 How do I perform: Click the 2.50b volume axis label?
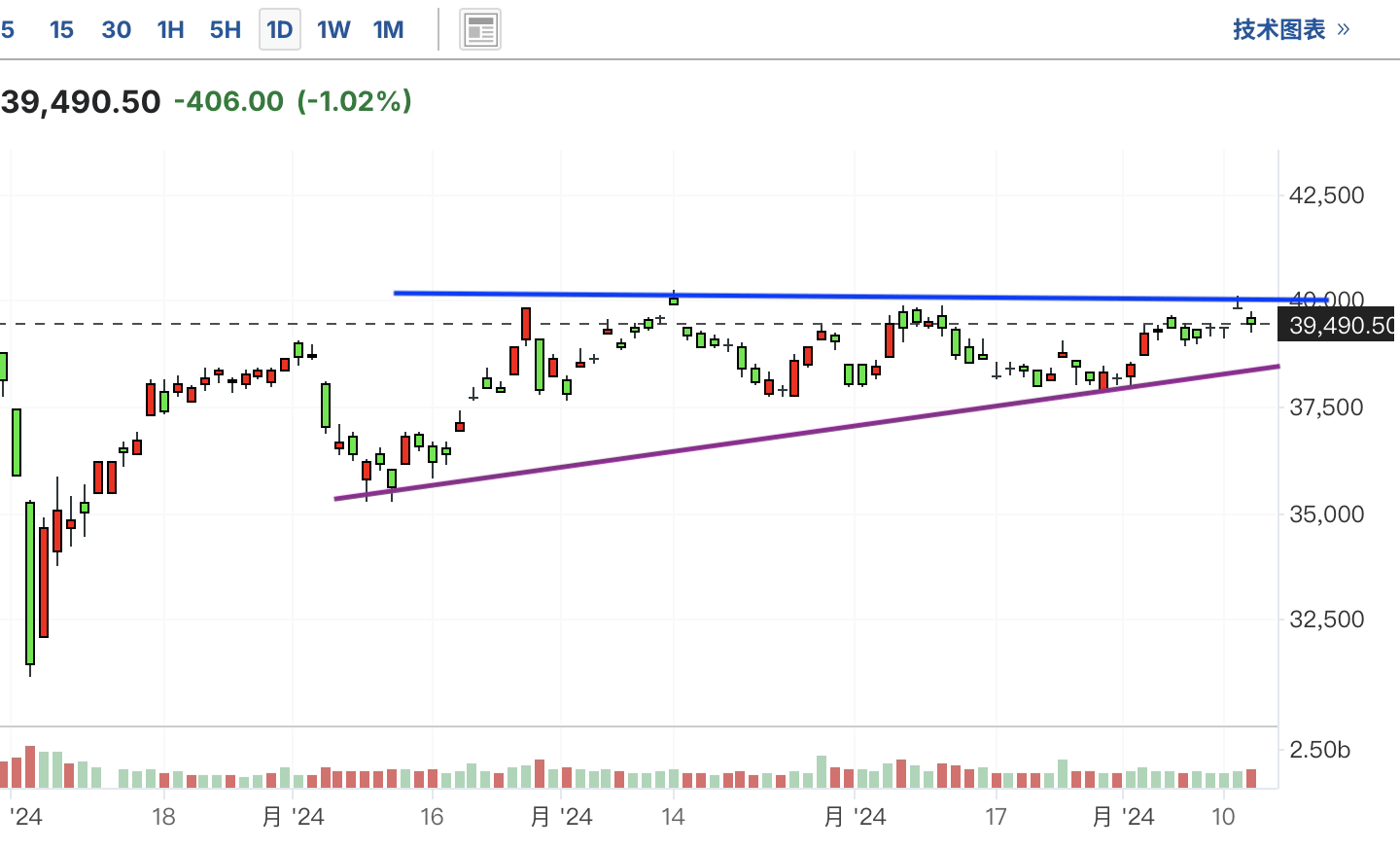[1319, 750]
